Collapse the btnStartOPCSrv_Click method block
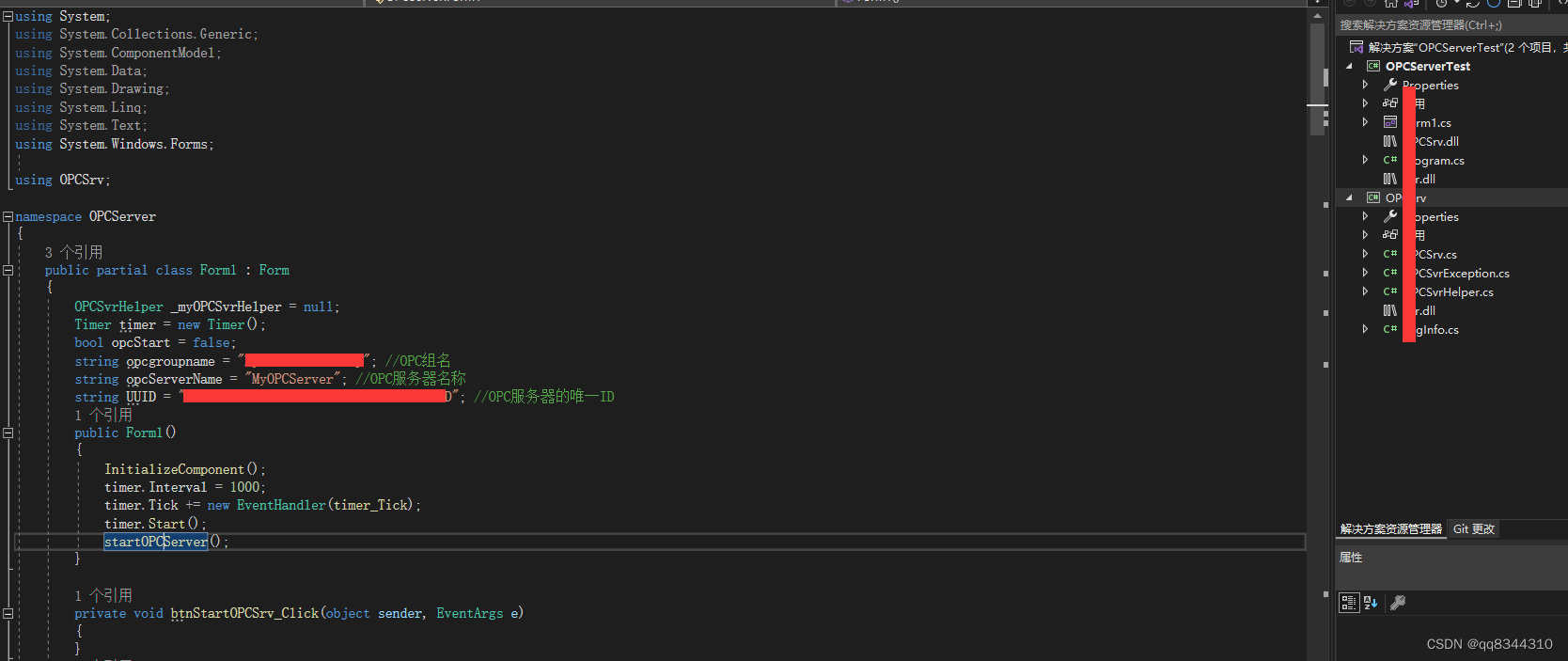Image resolution: width=1568 pixels, height=661 pixels. click(x=8, y=613)
